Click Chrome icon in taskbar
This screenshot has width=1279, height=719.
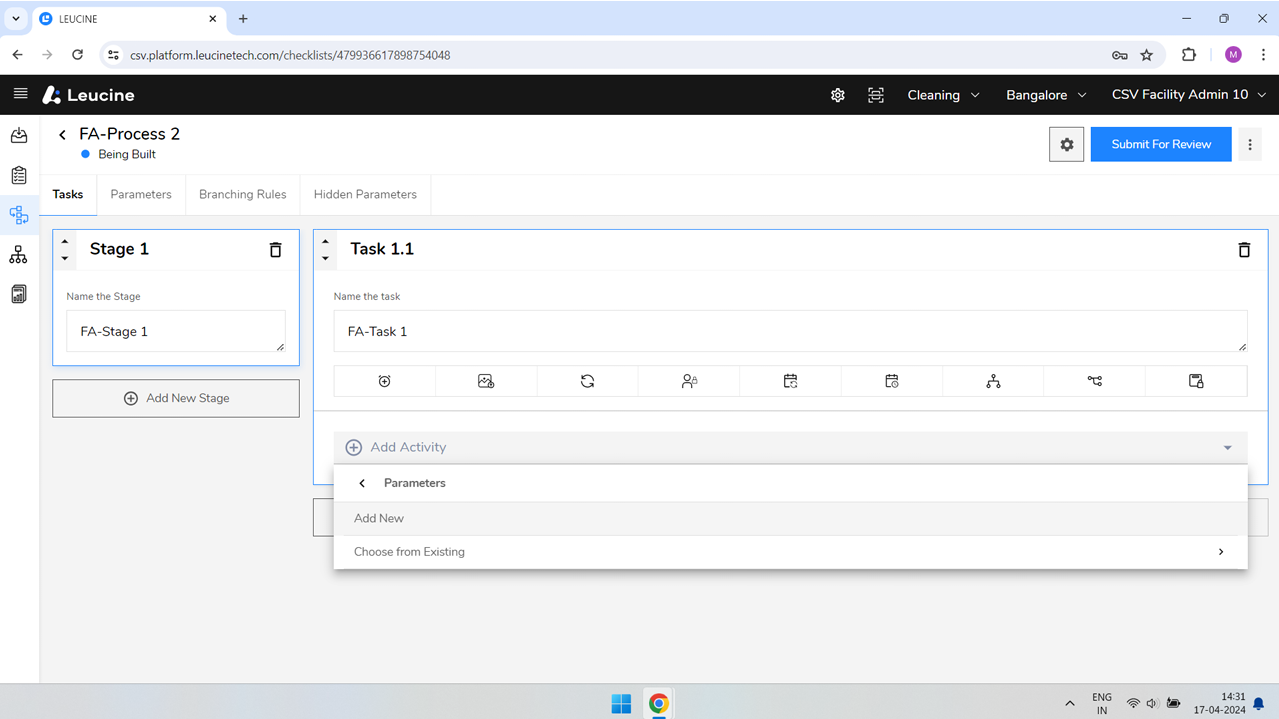[659, 704]
